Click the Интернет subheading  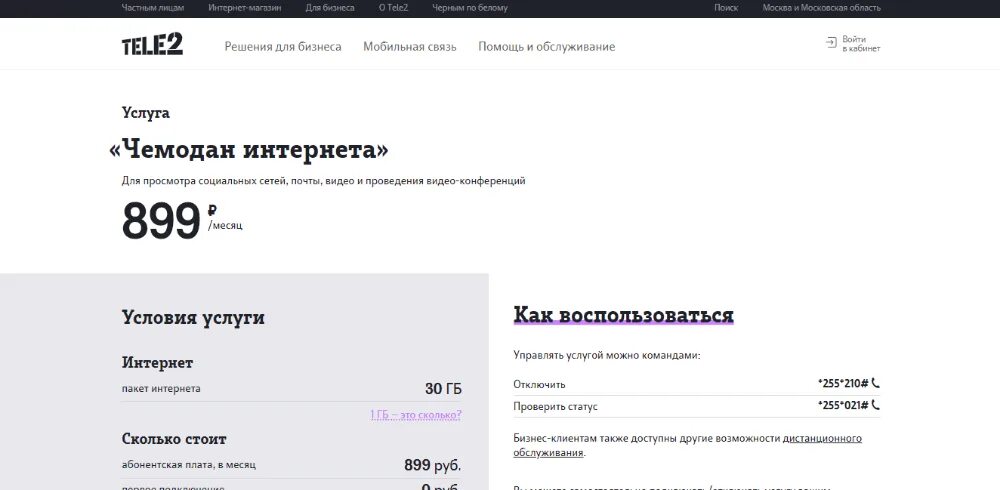(x=157, y=363)
